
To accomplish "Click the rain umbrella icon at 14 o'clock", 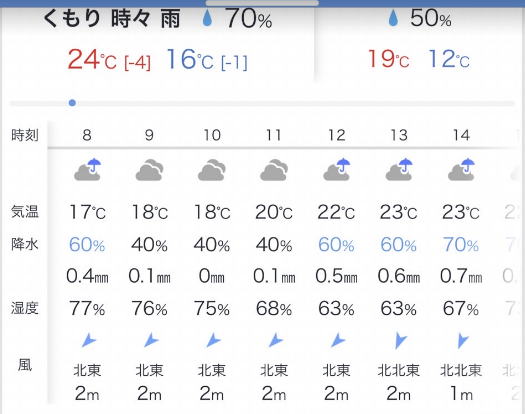I will click(x=461, y=169).
